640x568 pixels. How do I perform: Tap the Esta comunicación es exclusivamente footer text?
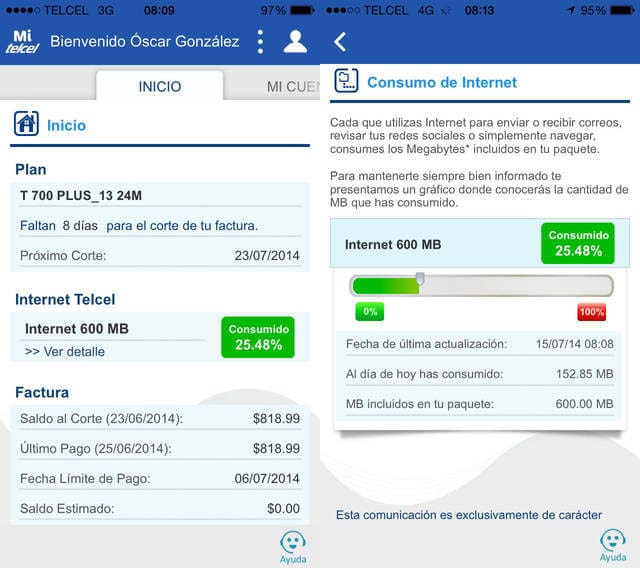[x=469, y=515]
